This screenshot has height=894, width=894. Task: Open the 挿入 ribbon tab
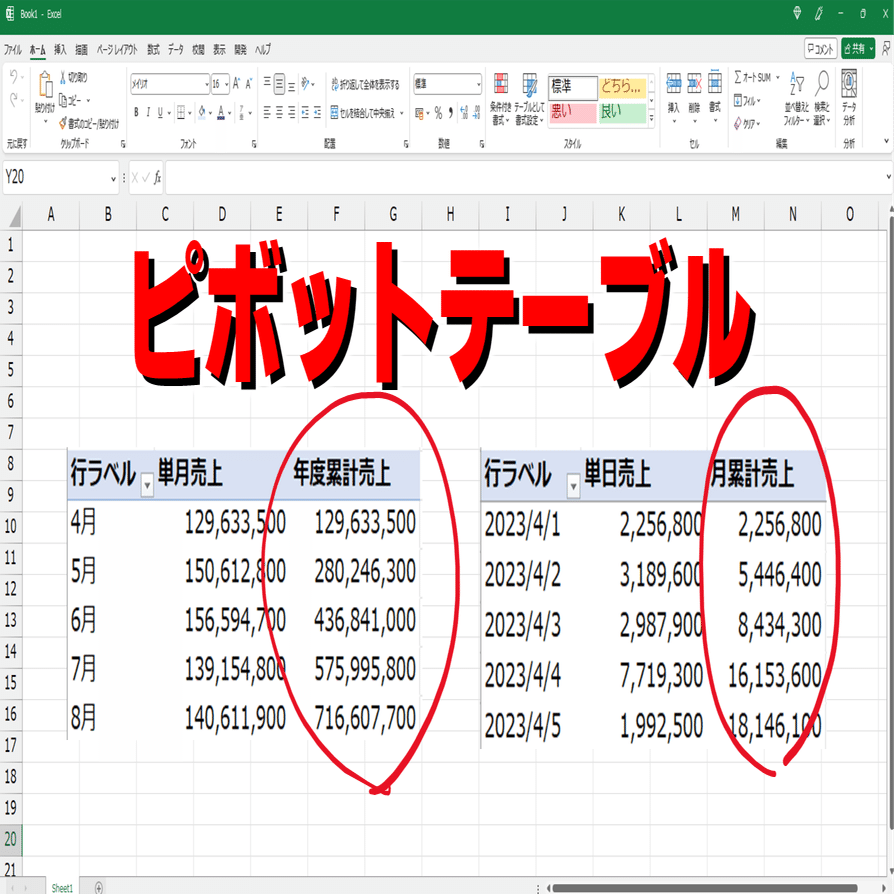coord(58,46)
